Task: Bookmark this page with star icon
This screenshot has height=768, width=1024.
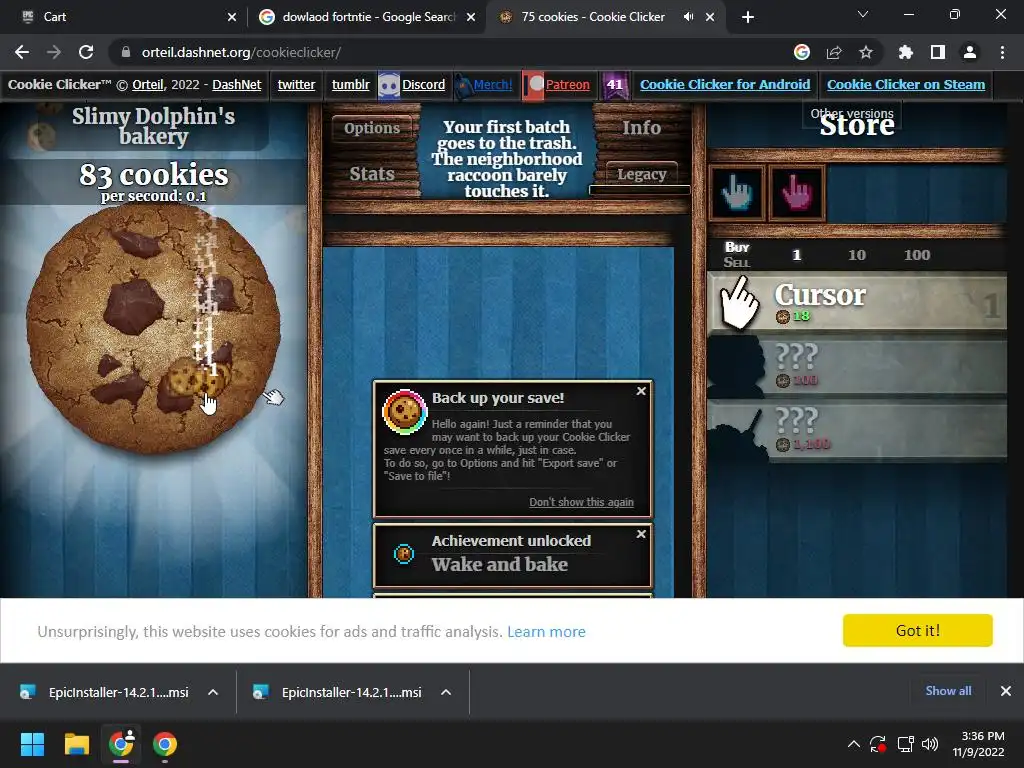Action: (x=866, y=52)
